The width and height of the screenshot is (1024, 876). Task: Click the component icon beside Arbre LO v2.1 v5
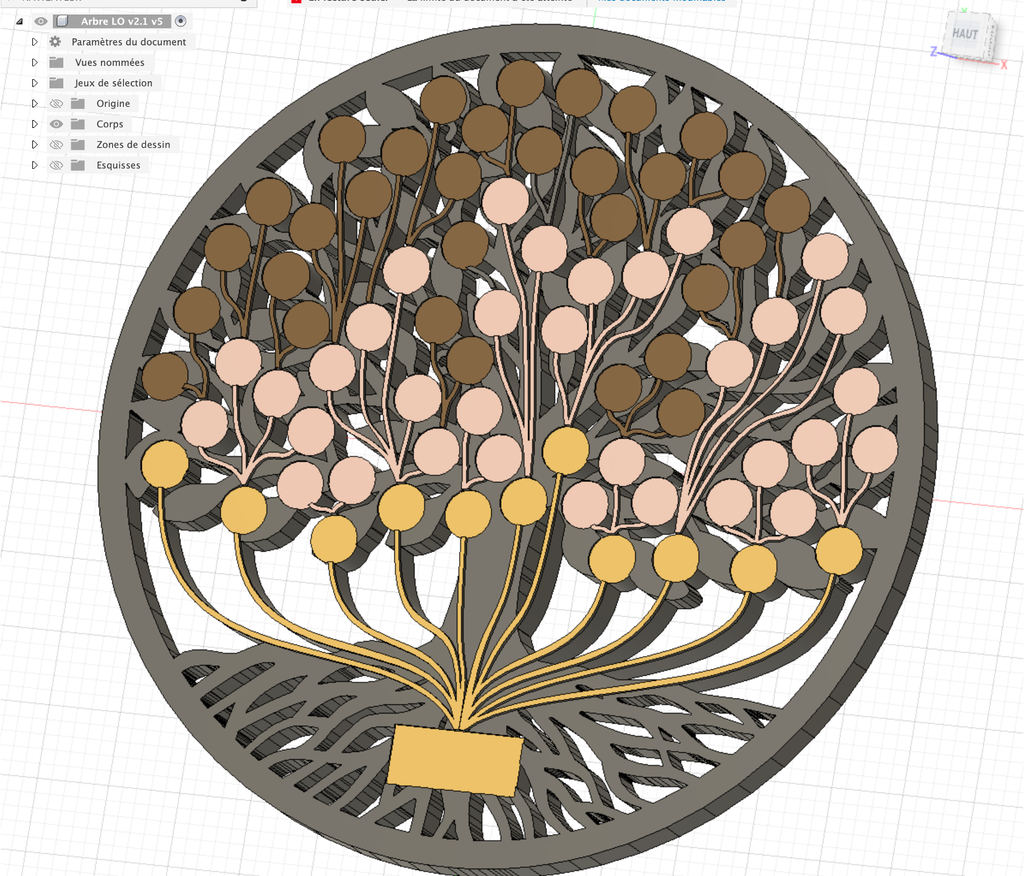[x=62, y=22]
